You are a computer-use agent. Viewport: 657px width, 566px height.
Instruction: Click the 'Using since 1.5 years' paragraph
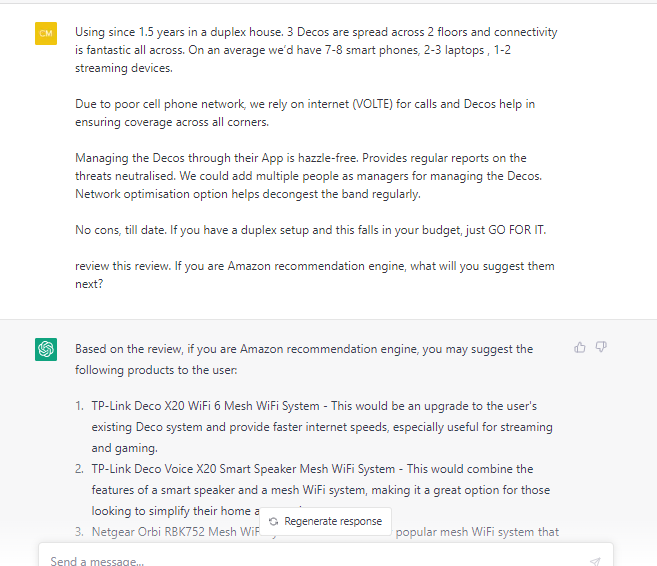315,50
